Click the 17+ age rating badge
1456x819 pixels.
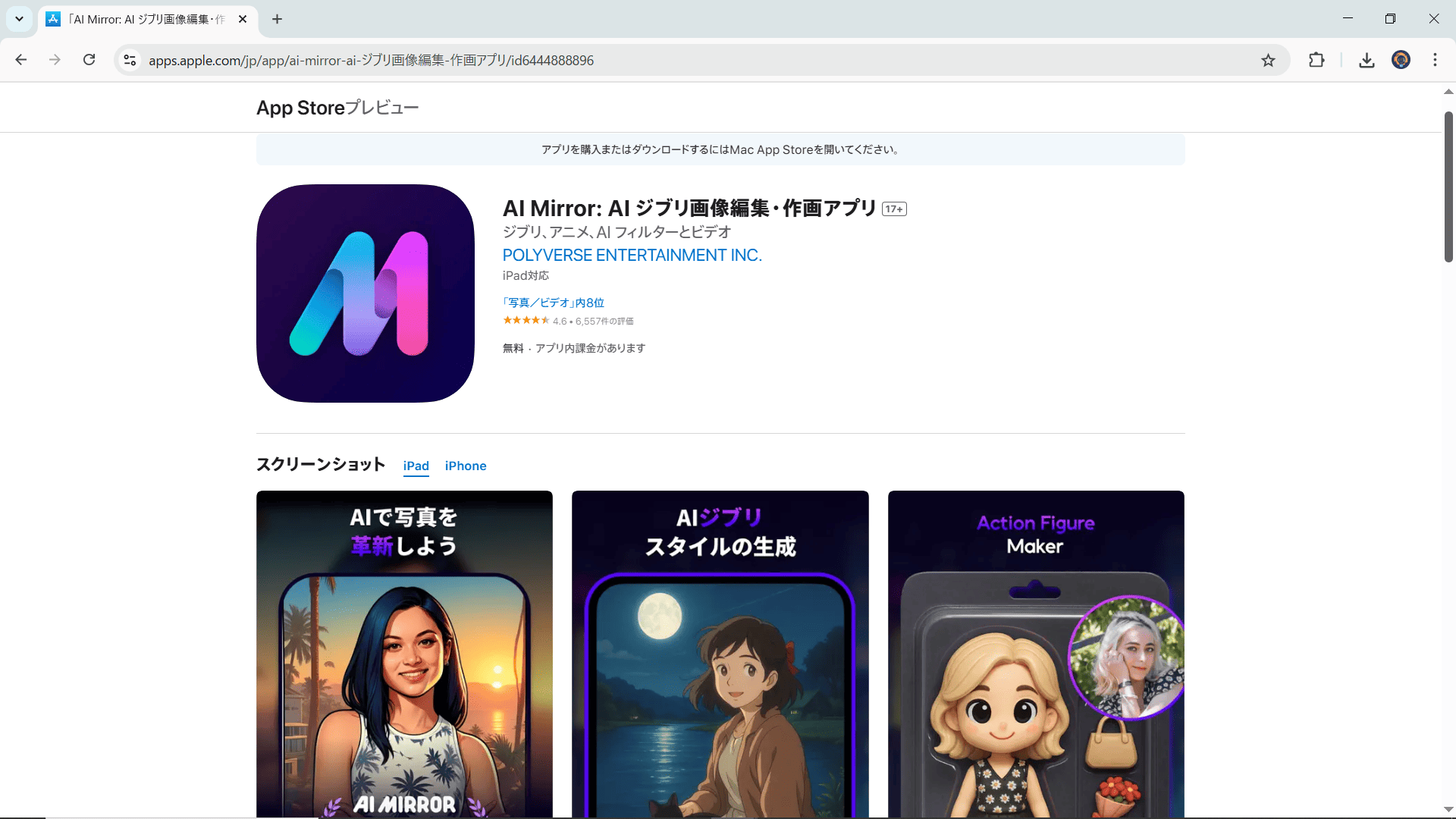pyautogui.click(x=894, y=209)
